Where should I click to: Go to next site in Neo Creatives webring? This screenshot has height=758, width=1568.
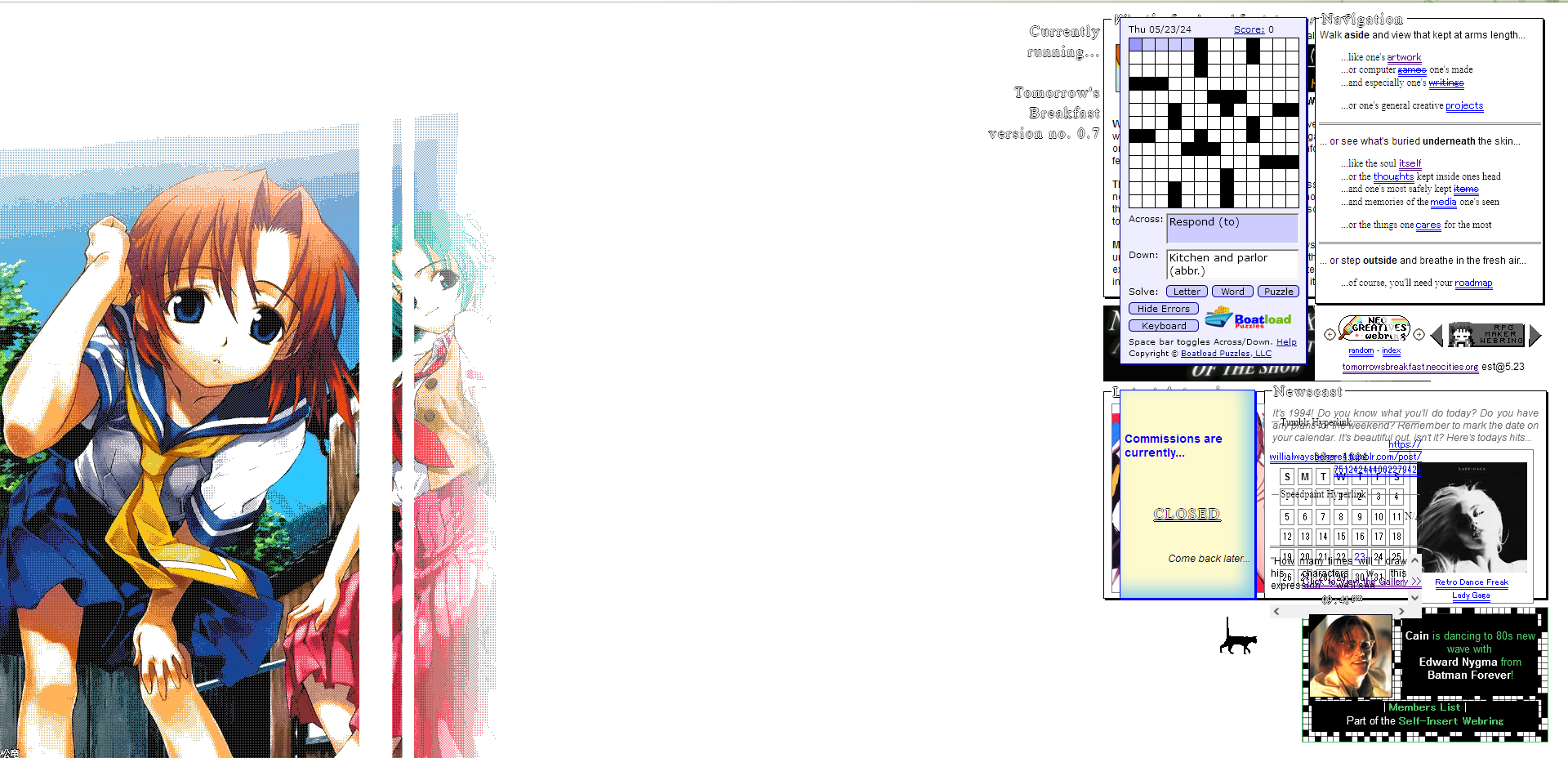1419,334
